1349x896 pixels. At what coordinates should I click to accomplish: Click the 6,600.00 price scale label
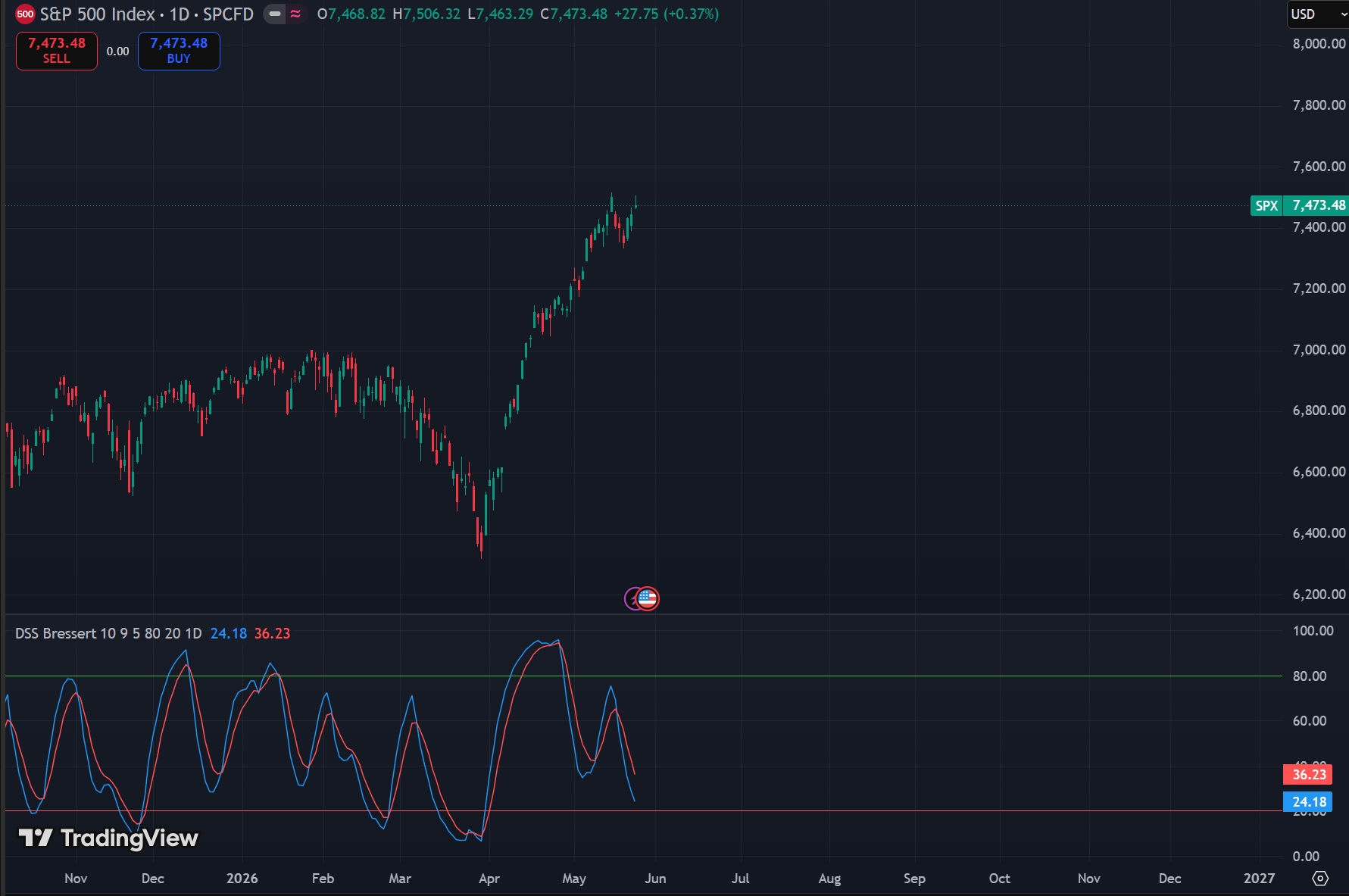tap(1319, 472)
